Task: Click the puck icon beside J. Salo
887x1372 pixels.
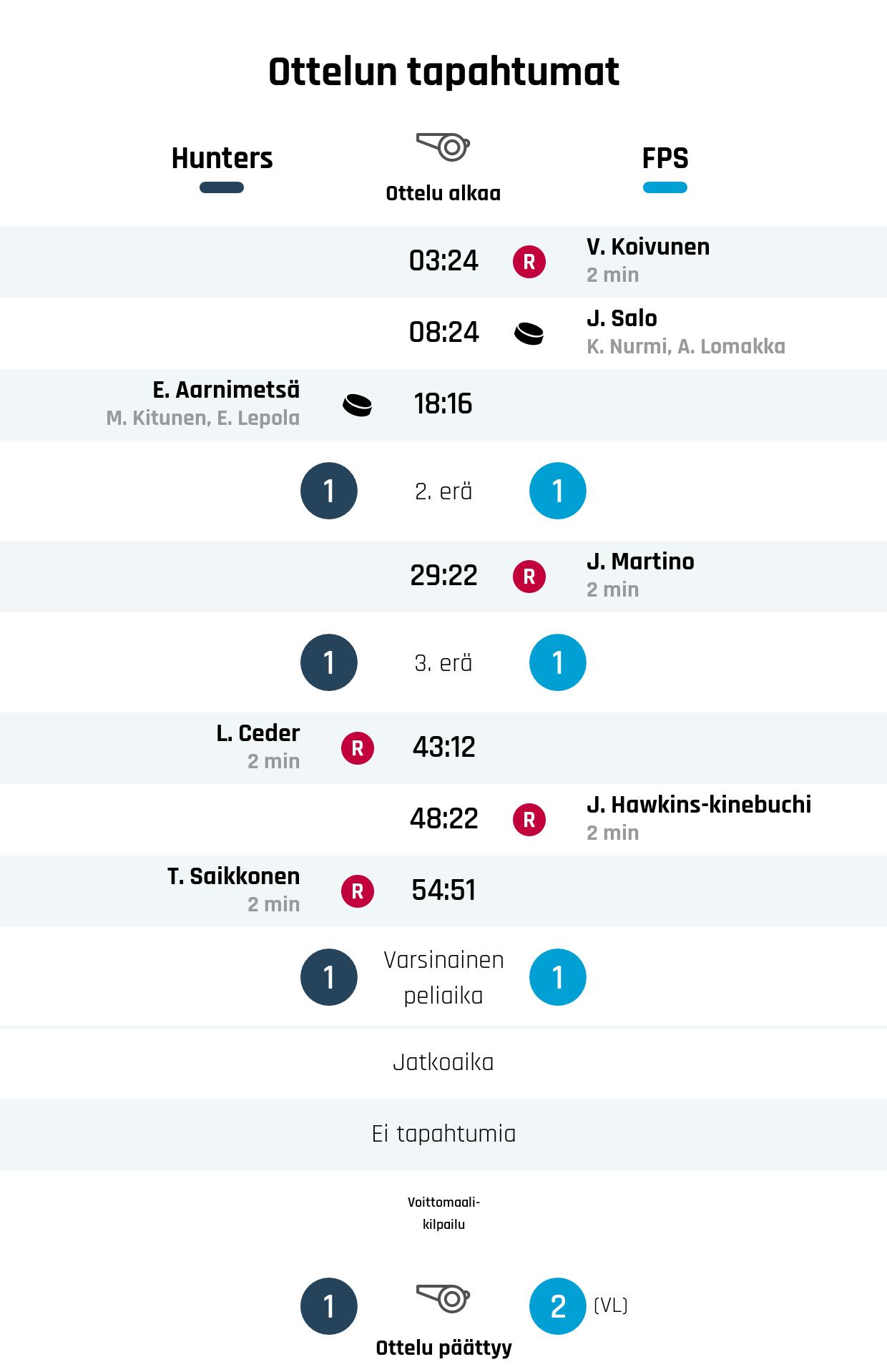Action: 529,333
